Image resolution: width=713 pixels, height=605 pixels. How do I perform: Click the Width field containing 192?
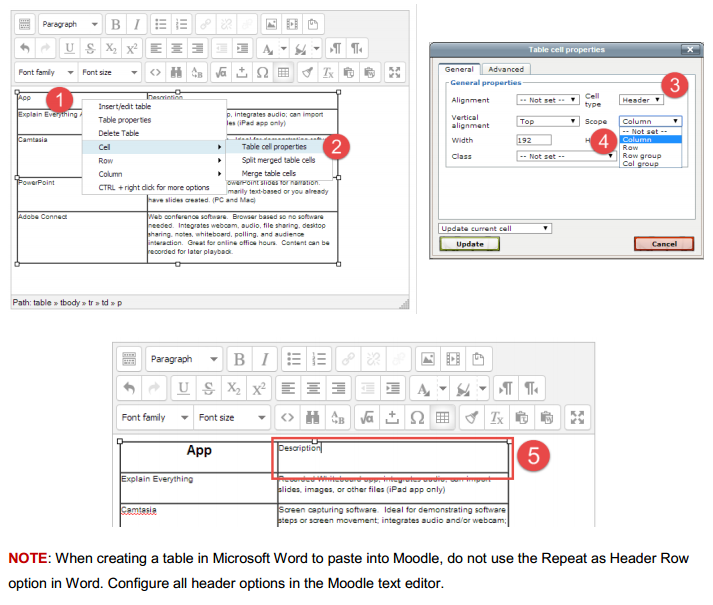534,140
